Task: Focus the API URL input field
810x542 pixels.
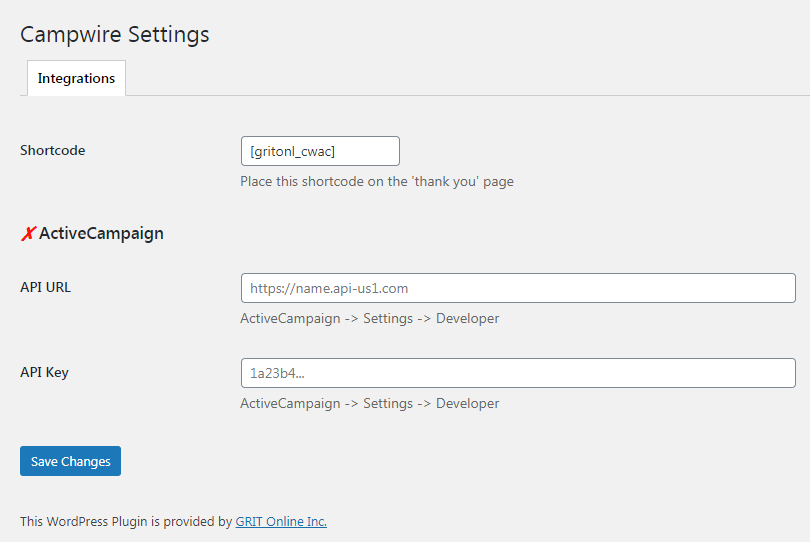Action: pos(517,288)
